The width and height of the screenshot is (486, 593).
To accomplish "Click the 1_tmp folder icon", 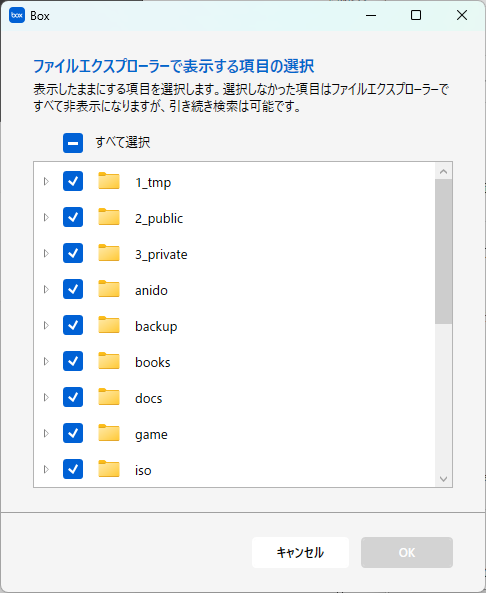I will click(x=109, y=181).
